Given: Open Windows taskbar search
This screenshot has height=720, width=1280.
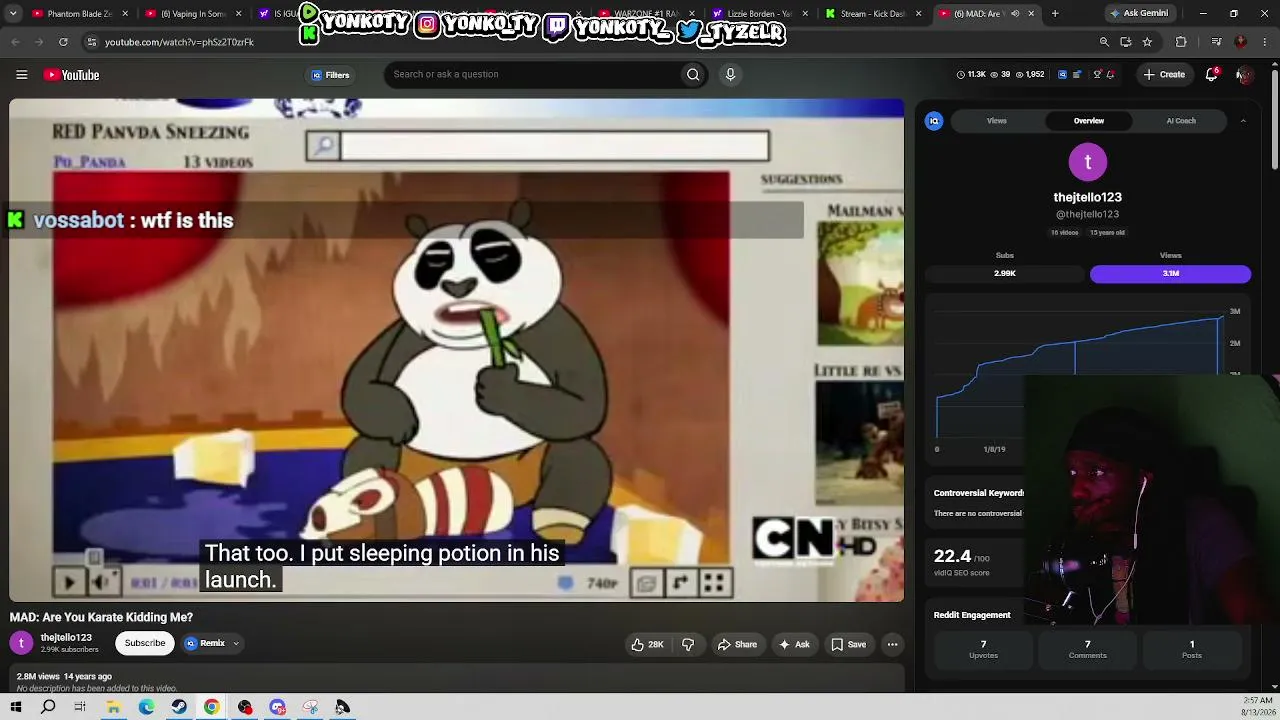Looking at the screenshot, I should coord(48,707).
